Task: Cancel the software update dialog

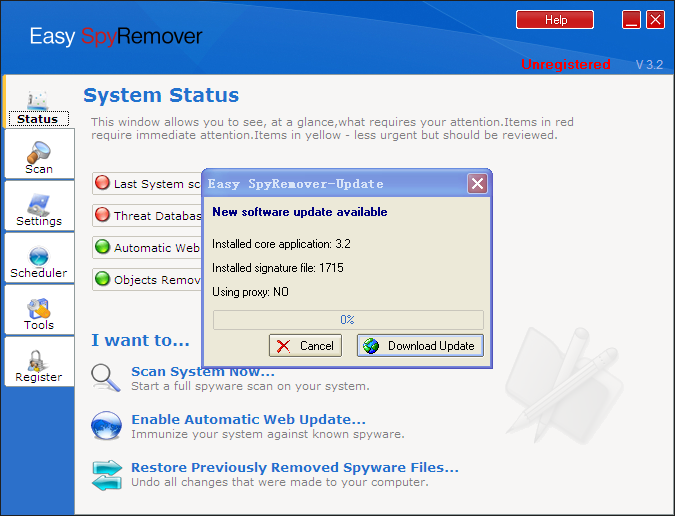Action: [305, 346]
